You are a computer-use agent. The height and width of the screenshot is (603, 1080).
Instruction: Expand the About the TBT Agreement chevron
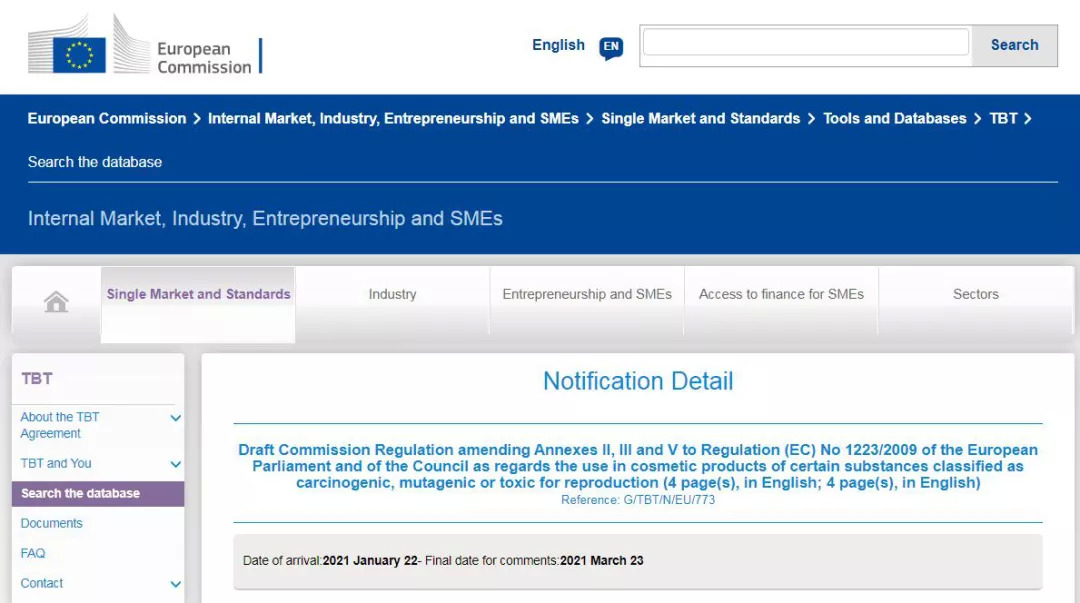tap(176, 418)
